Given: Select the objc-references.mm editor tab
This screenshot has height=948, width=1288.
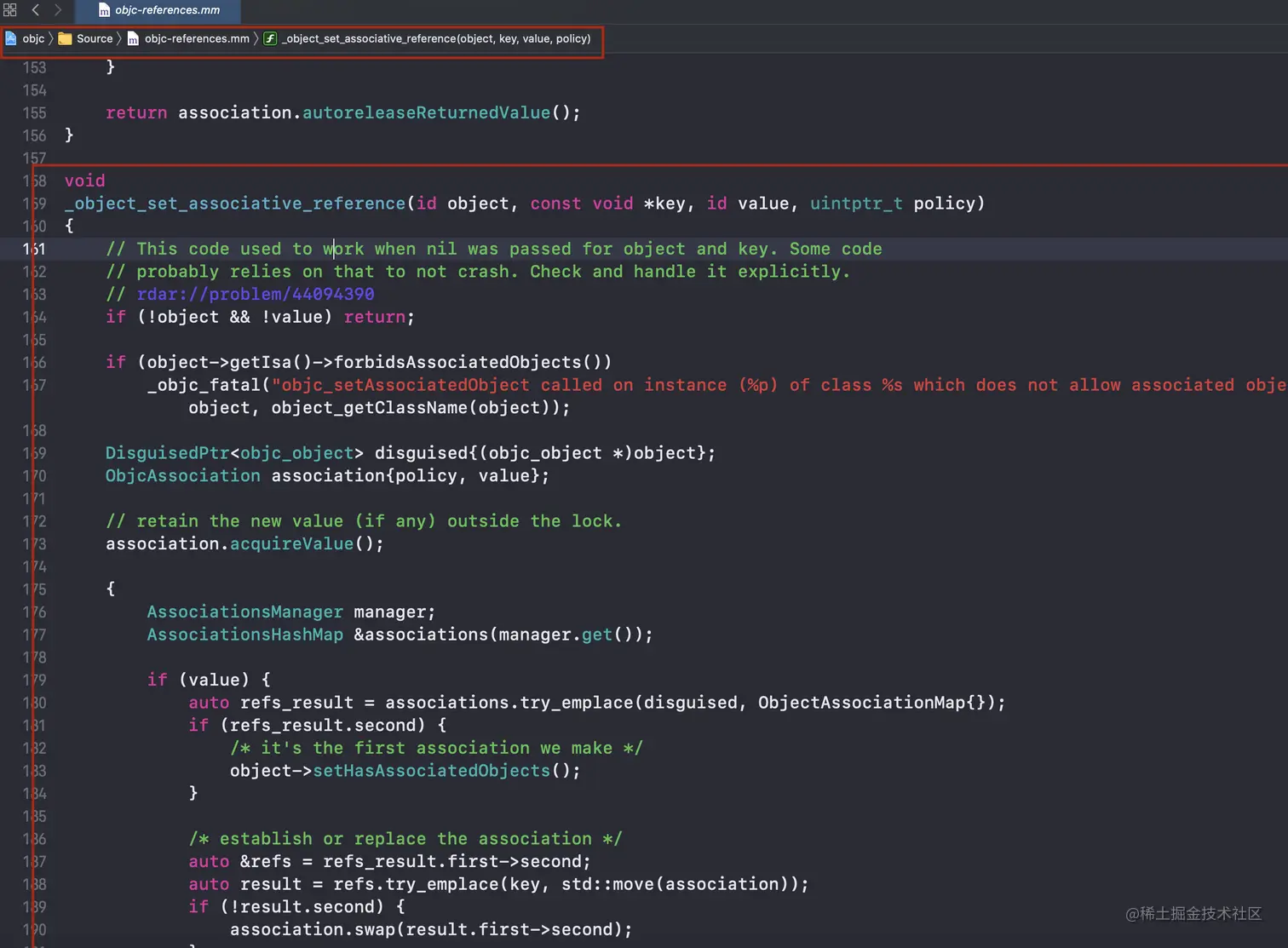Looking at the screenshot, I should [x=158, y=10].
